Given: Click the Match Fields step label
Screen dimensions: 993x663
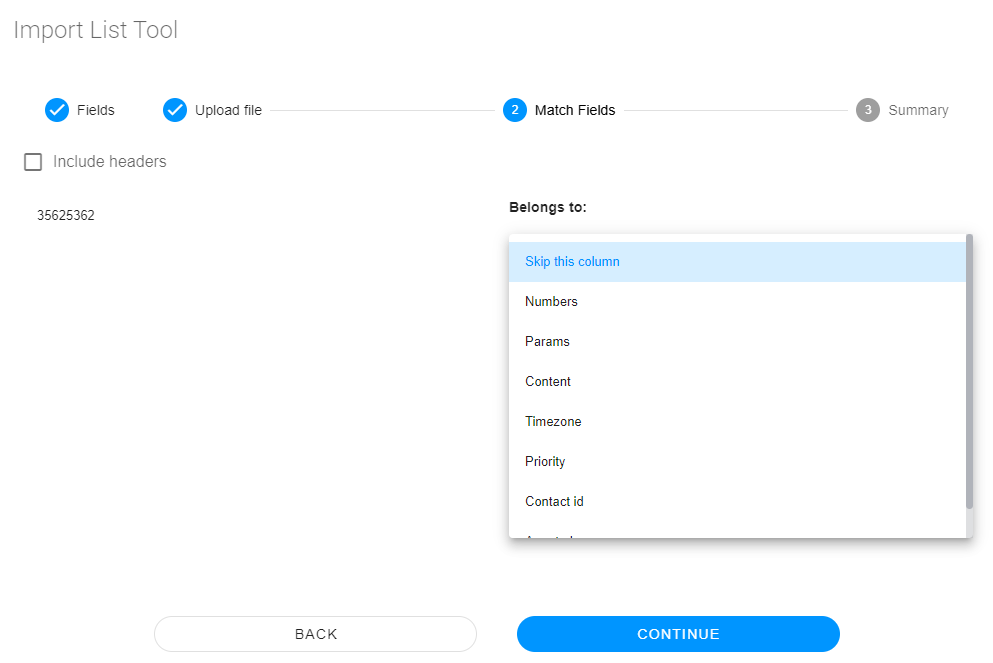Looking at the screenshot, I should pos(575,110).
